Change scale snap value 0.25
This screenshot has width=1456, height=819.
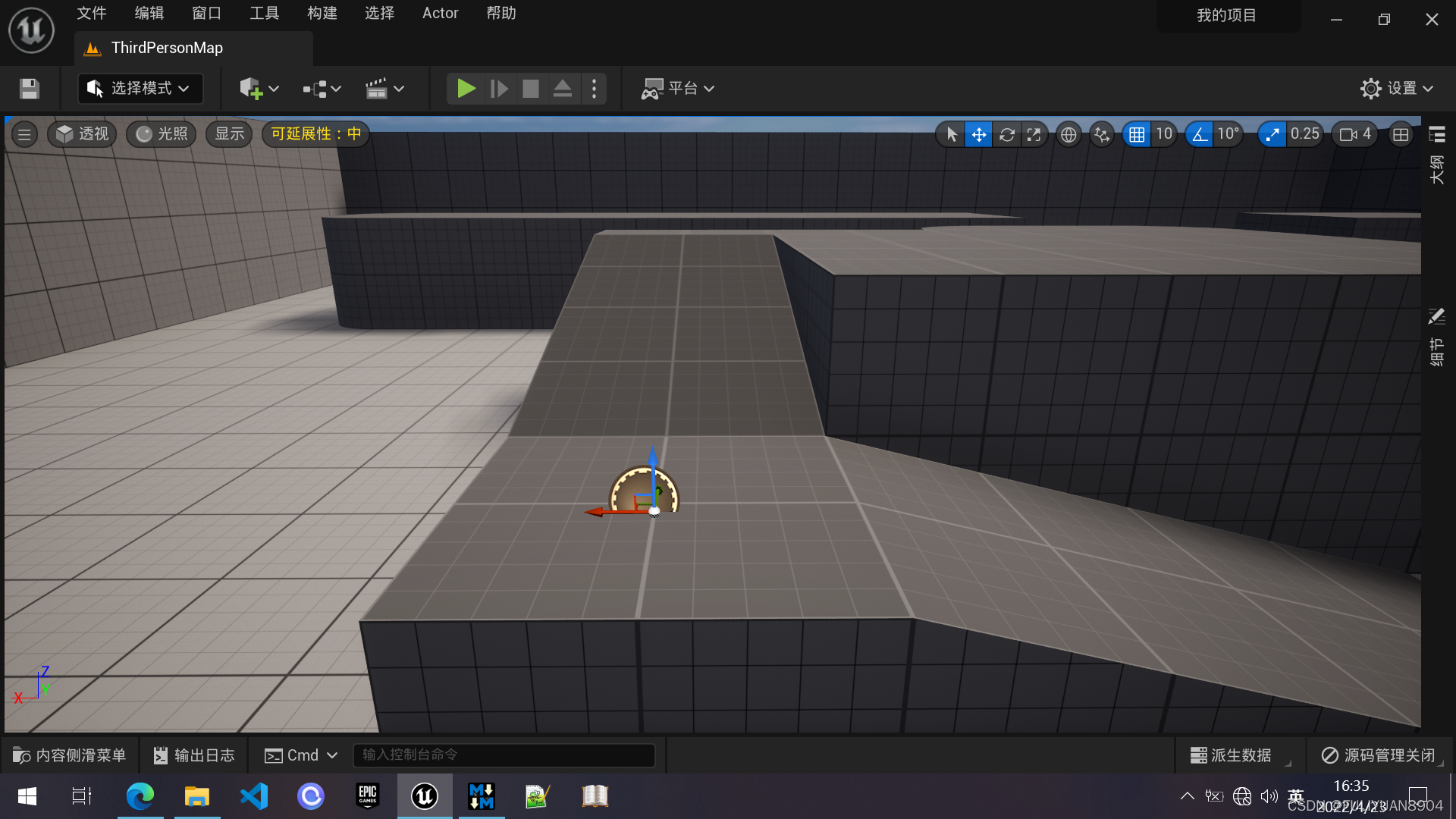tap(1304, 134)
